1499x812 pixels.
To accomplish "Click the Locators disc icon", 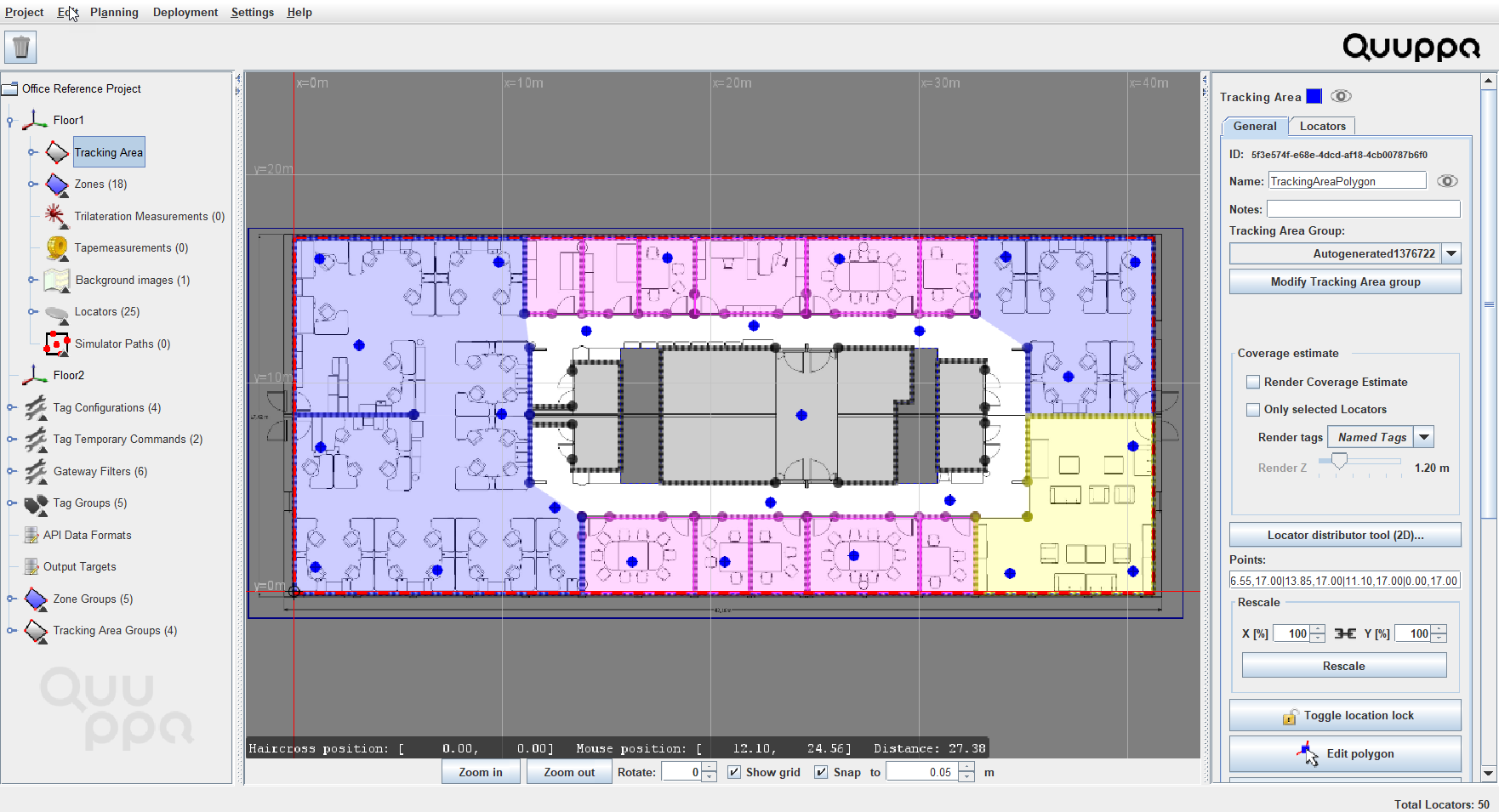I will (57, 313).
